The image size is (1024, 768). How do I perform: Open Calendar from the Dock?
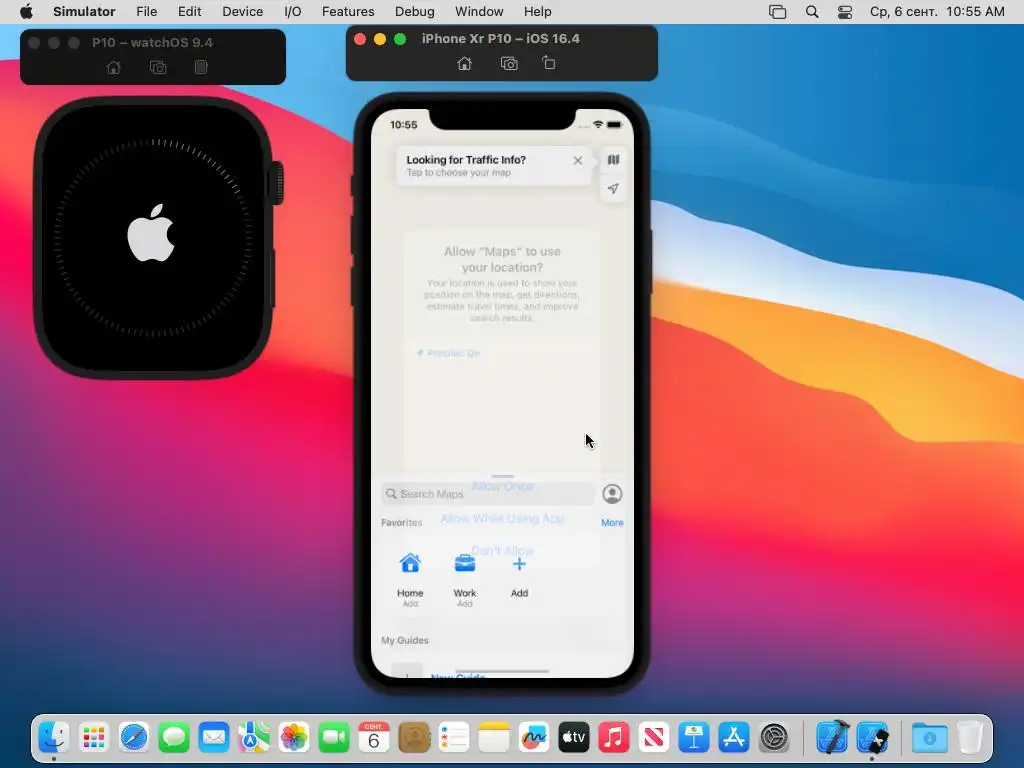[374, 738]
